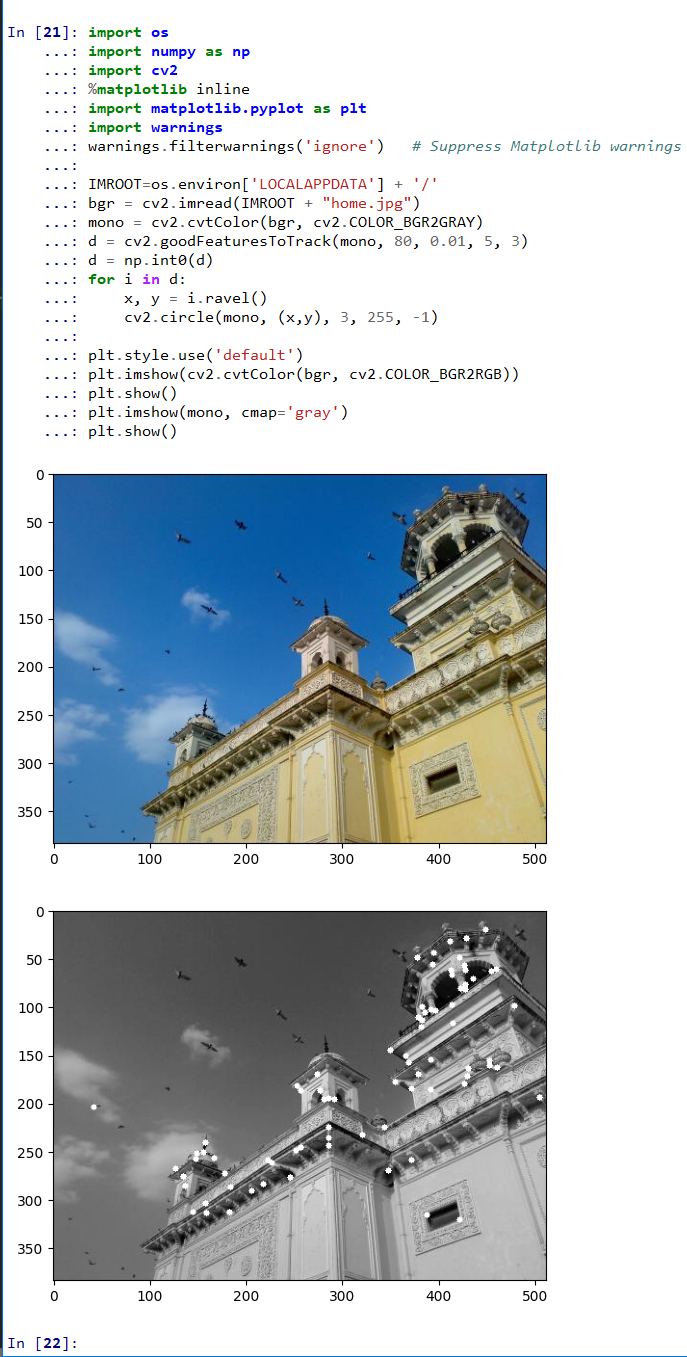
Task: Click the 500 x-axis tick of the color plot
Action: tap(535, 858)
